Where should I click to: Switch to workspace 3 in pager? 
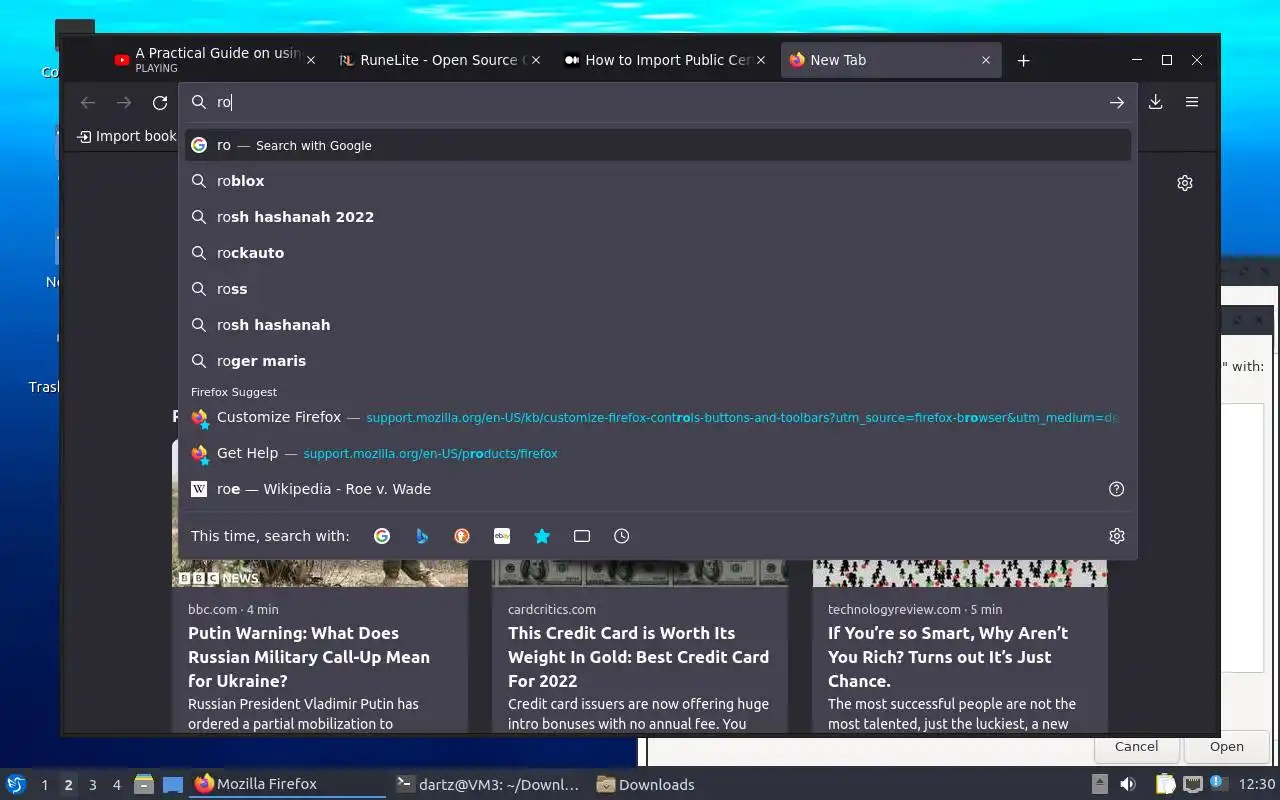pos(92,785)
